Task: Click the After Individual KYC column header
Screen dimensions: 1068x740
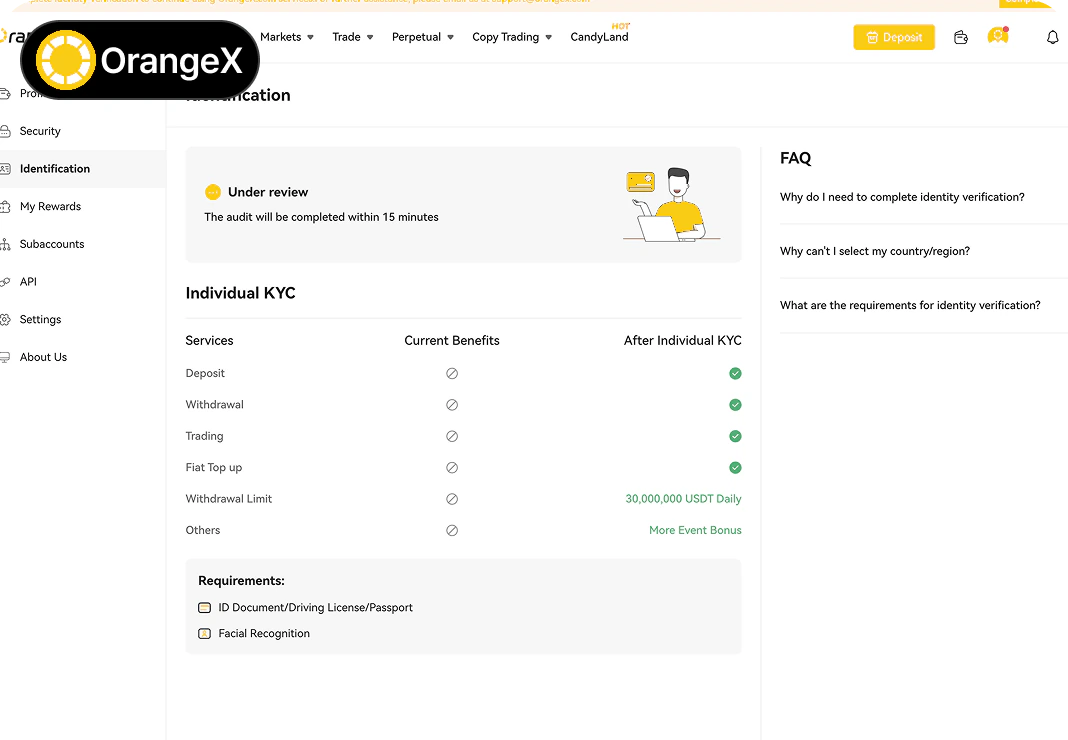Action: 682,341
